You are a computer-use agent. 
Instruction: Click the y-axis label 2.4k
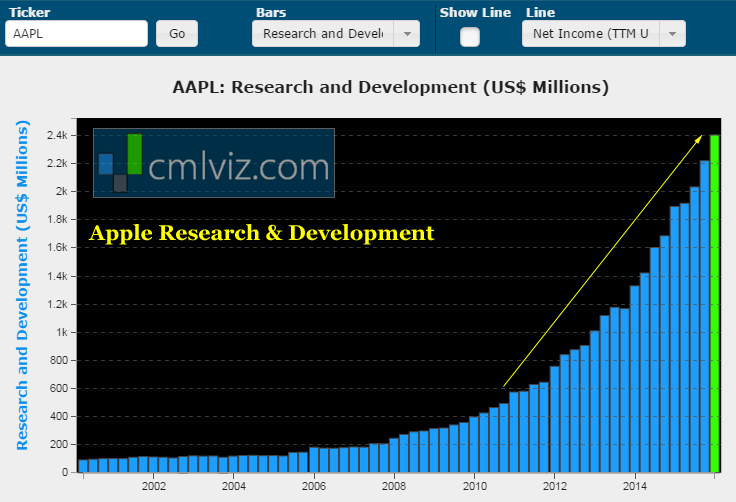point(57,135)
